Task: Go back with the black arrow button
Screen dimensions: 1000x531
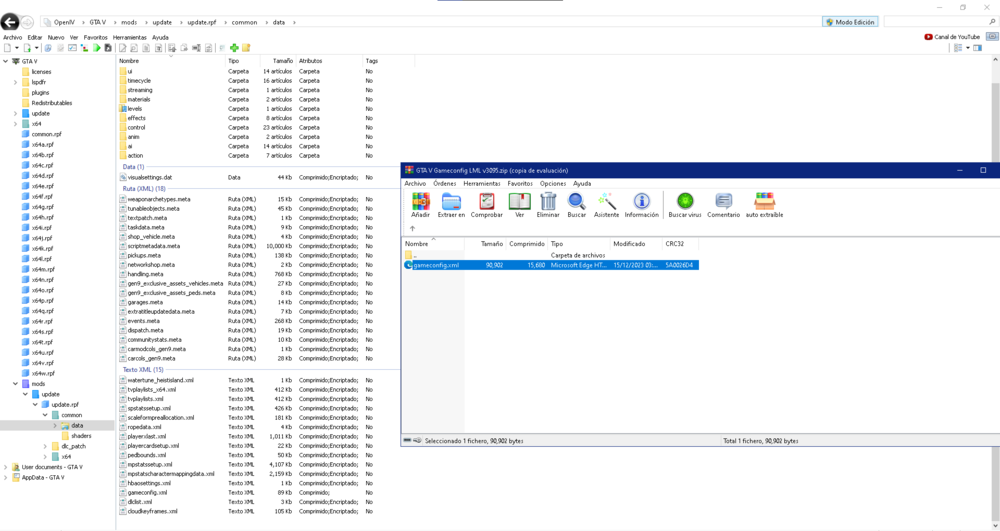Action: (x=9, y=22)
